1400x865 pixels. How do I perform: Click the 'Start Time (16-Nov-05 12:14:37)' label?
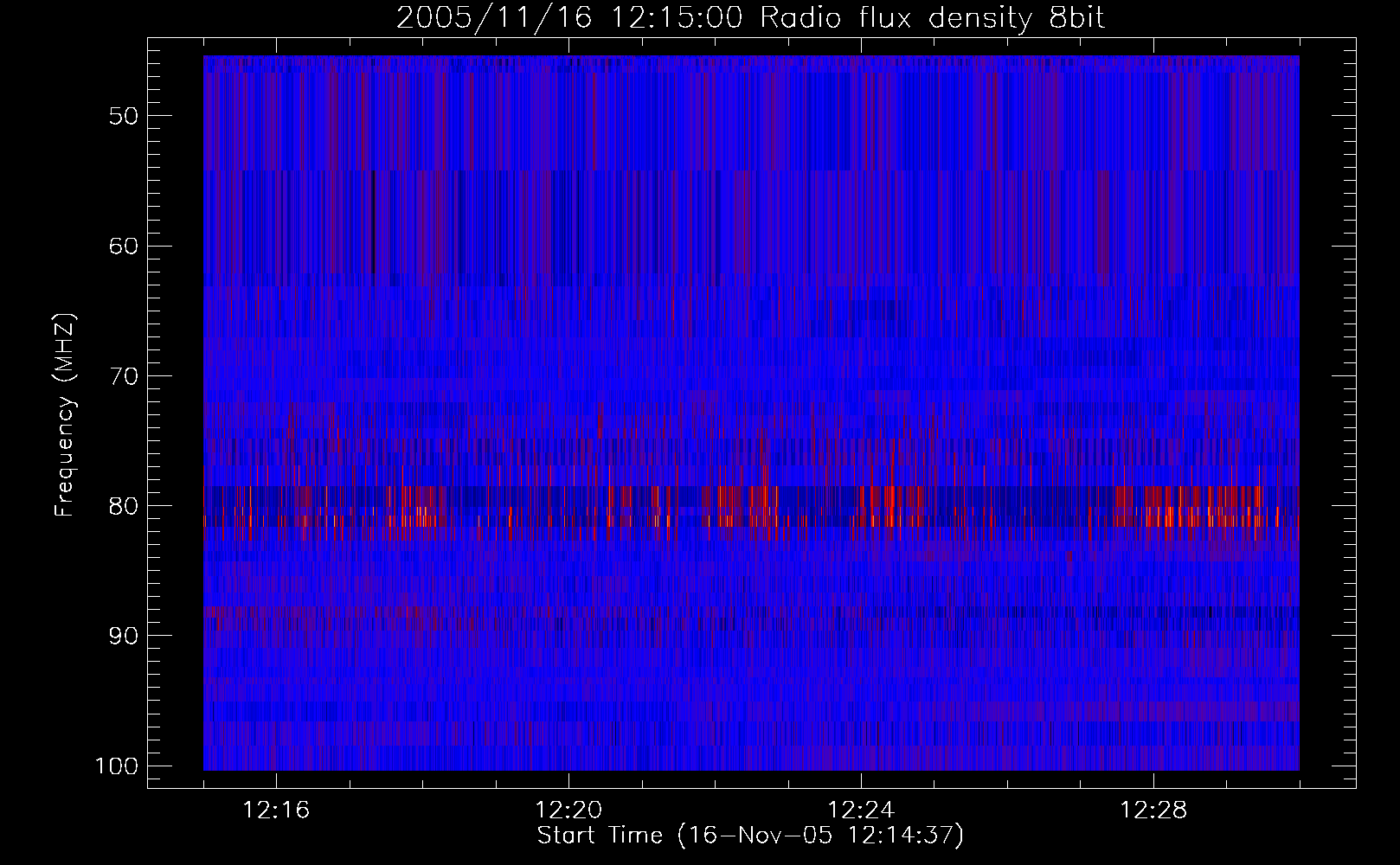pyautogui.click(x=751, y=836)
